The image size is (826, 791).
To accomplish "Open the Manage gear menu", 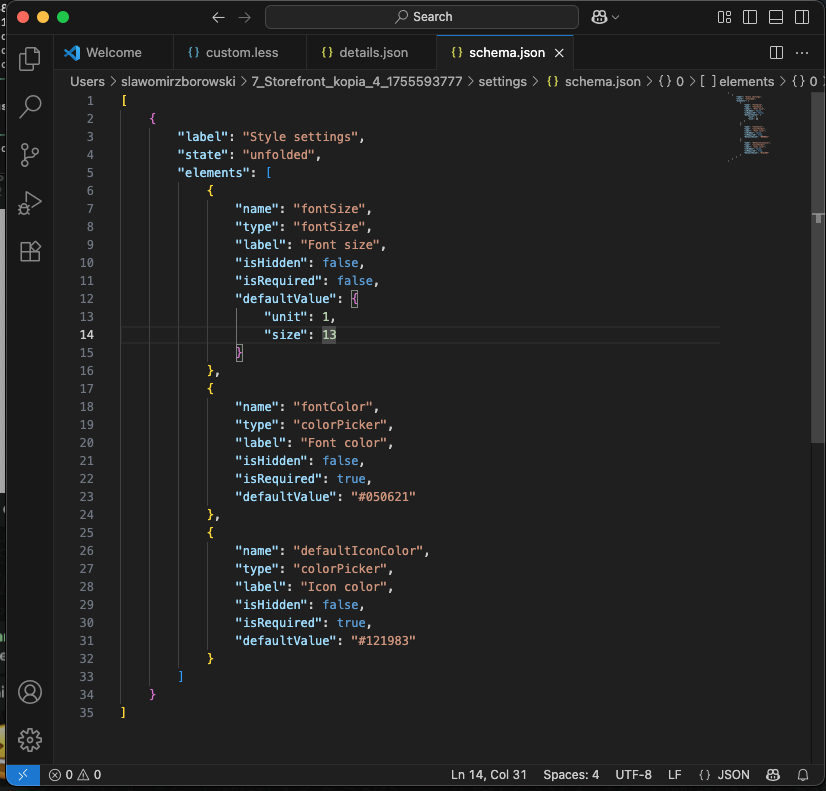I will tap(30, 740).
